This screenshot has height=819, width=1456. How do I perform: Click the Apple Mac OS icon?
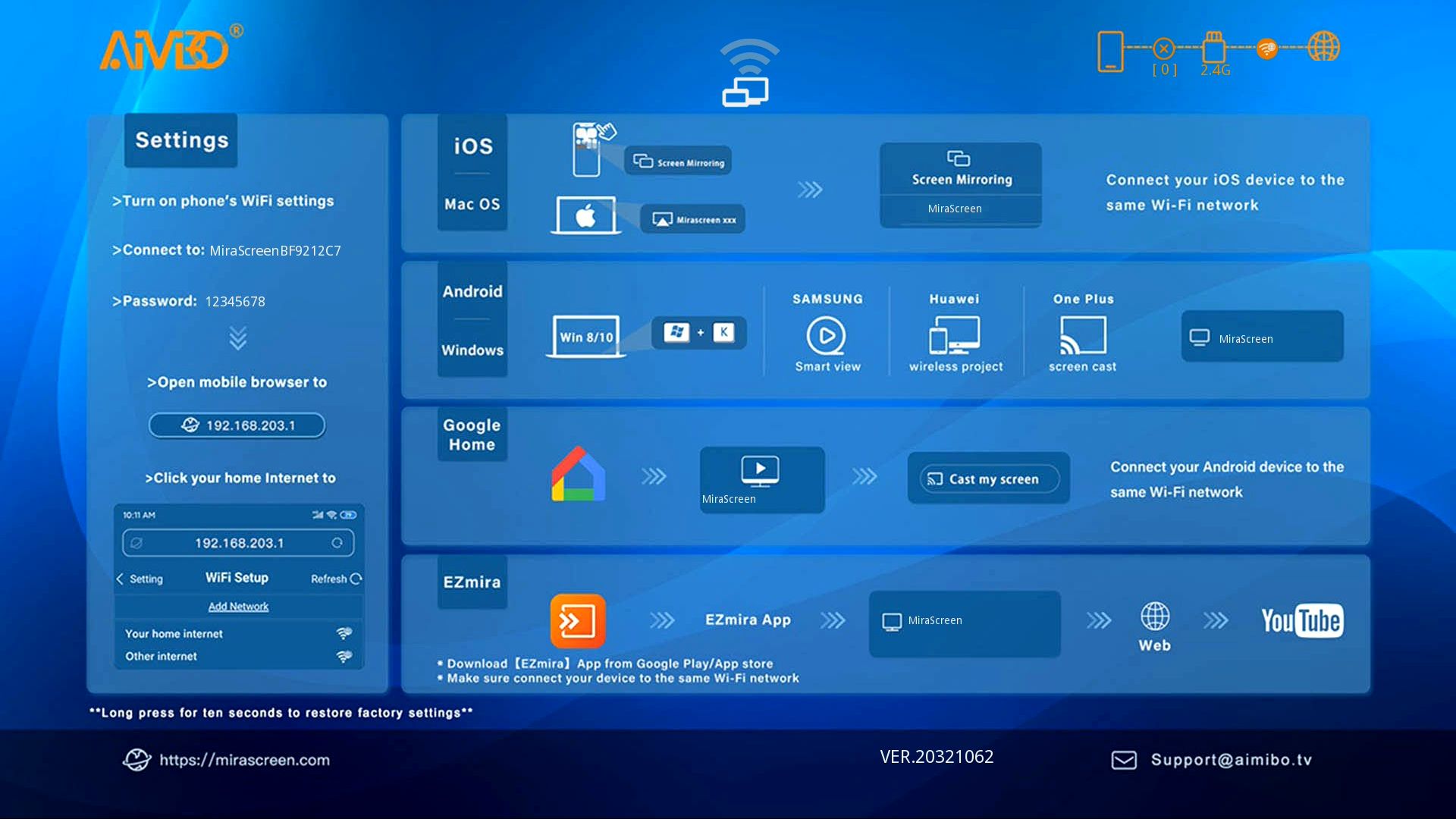[585, 215]
